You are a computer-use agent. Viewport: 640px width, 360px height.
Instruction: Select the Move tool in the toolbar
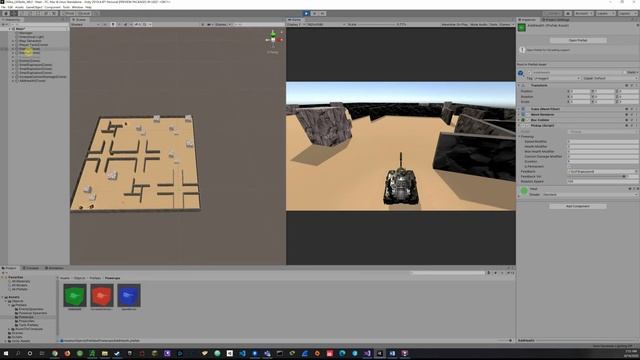[13, 13]
